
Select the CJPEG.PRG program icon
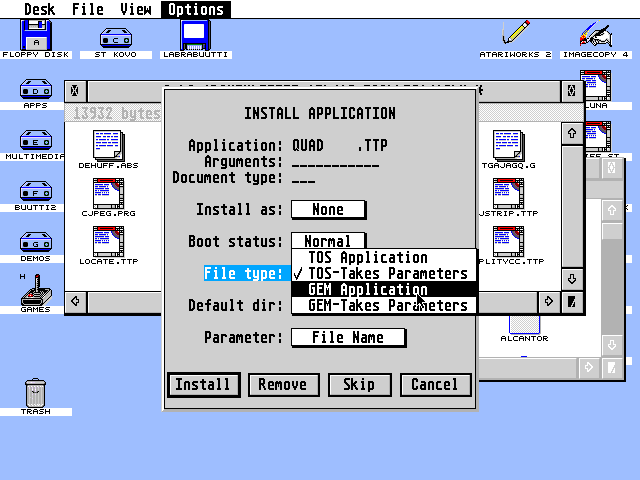pyautogui.click(x=109, y=193)
